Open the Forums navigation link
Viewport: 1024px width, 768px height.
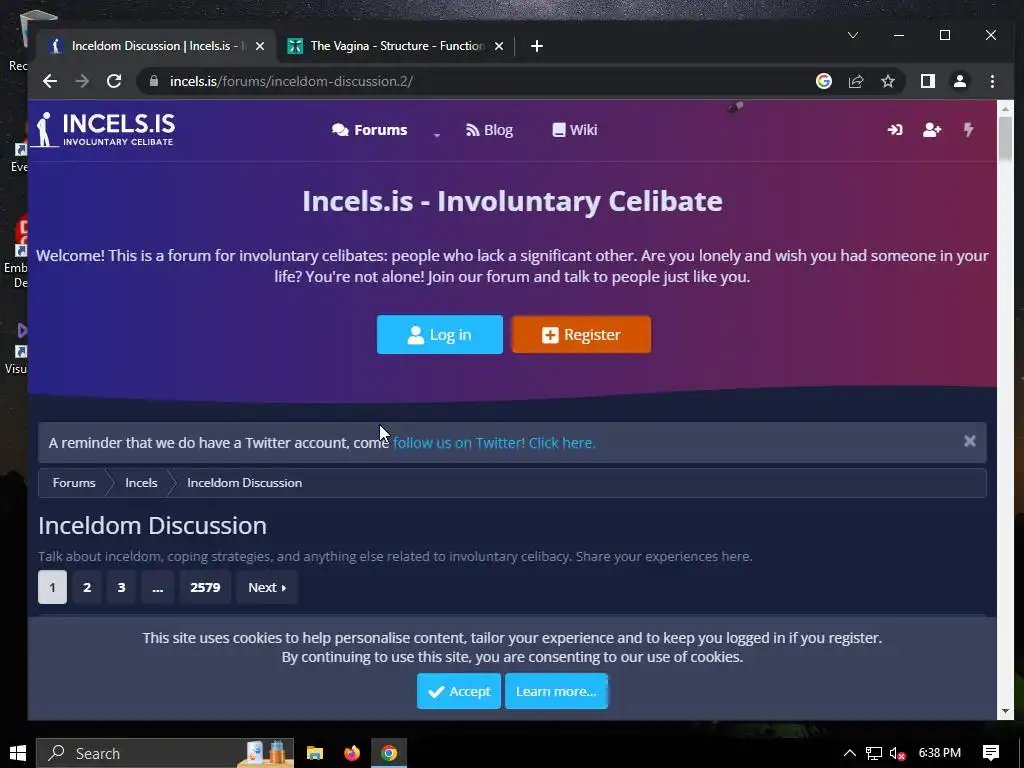(x=370, y=130)
